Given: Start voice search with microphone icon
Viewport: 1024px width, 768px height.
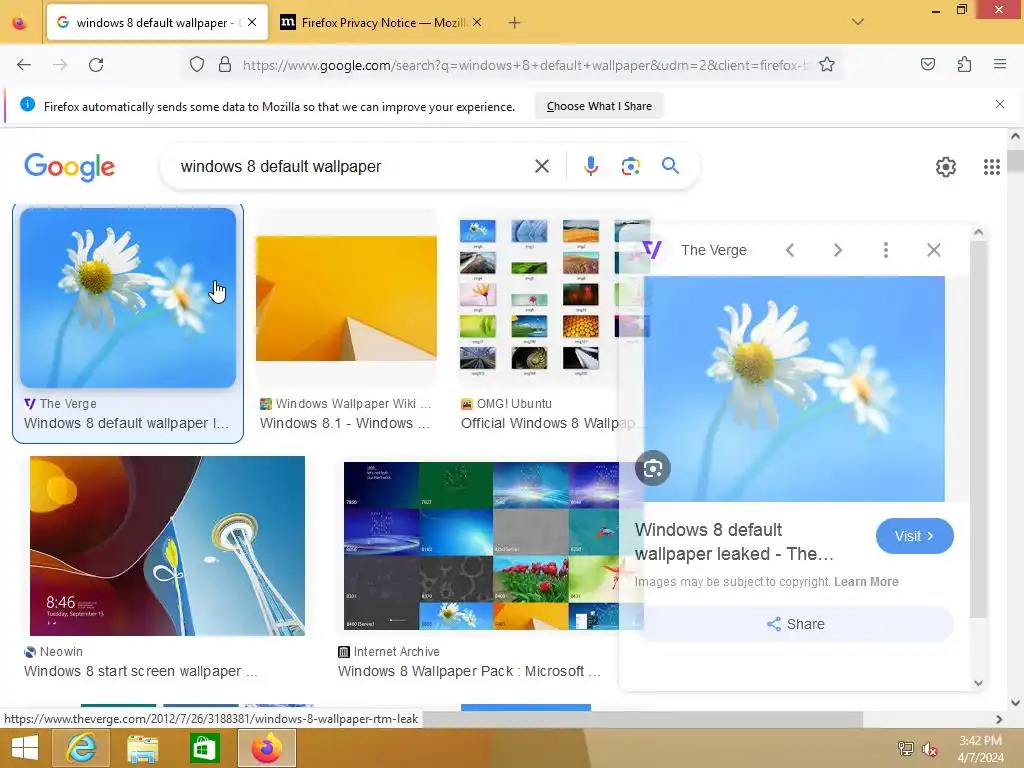Looking at the screenshot, I should pyautogui.click(x=590, y=167).
